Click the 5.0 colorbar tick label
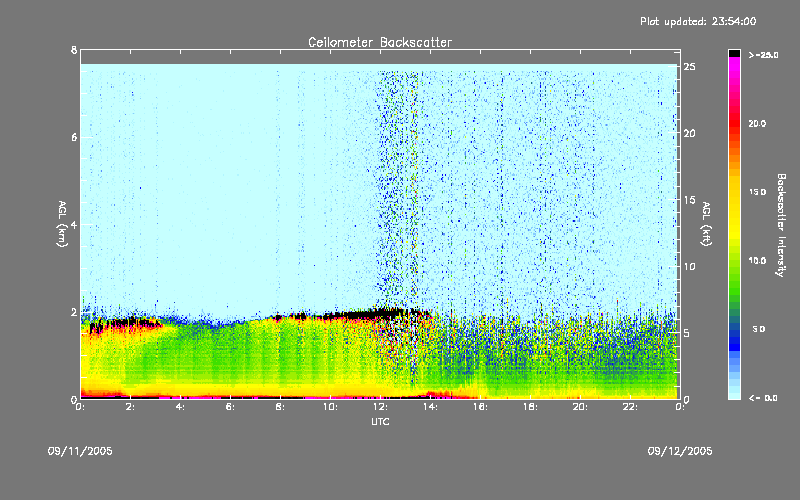 [x=759, y=329]
